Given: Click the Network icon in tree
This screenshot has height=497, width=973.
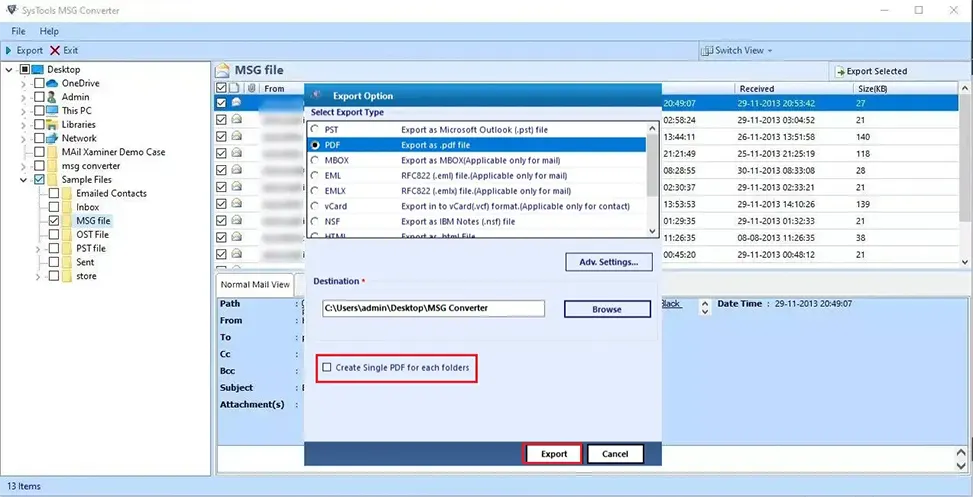Looking at the screenshot, I should (52, 138).
